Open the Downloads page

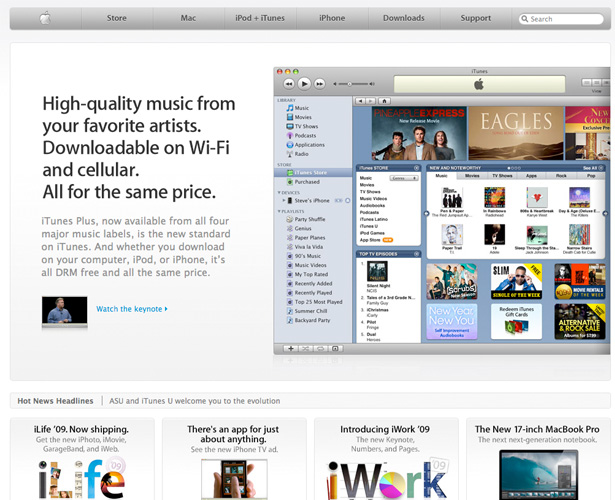[x=404, y=18]
